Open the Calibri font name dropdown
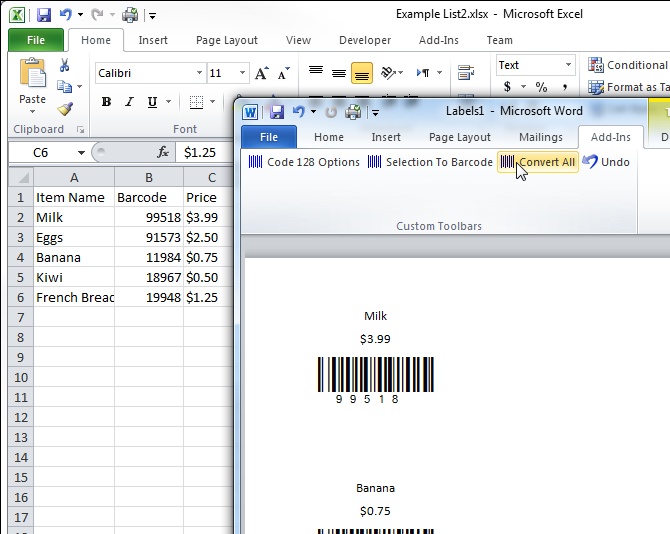 199,73
